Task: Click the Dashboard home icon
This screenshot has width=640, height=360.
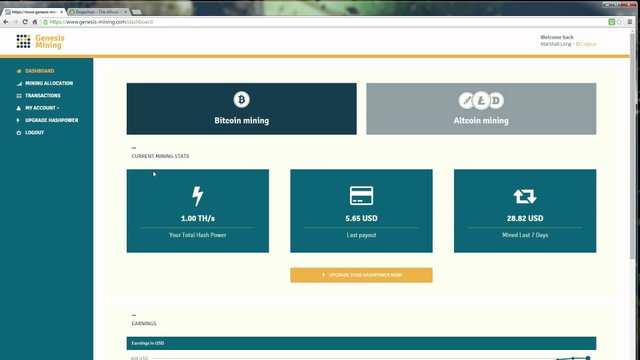Action: coord(19,71)
